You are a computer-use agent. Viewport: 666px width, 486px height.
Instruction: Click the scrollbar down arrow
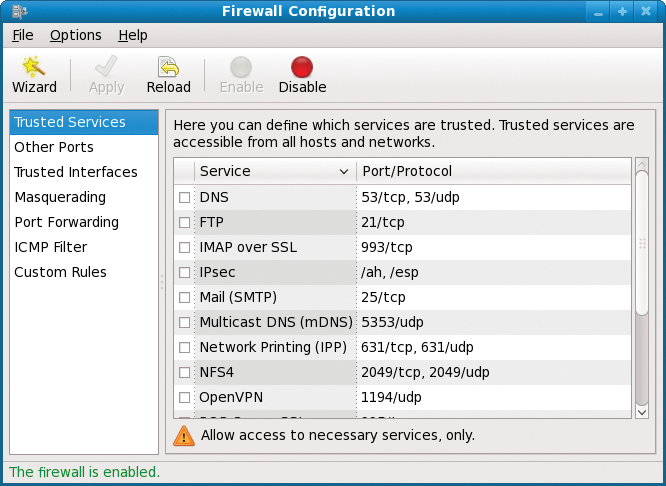pyautogui.click(x=642, y=412)
